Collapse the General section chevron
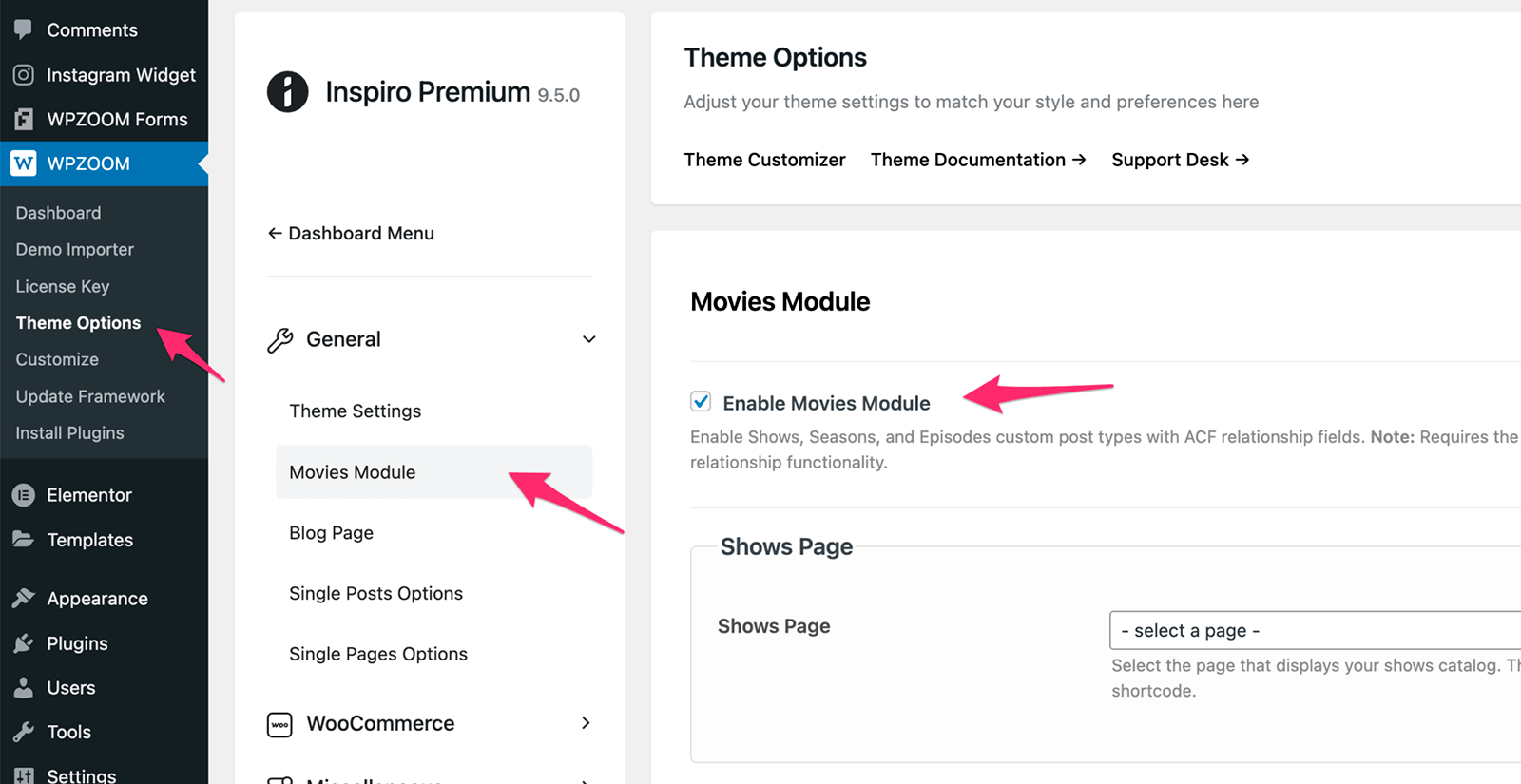 (589, 339)
